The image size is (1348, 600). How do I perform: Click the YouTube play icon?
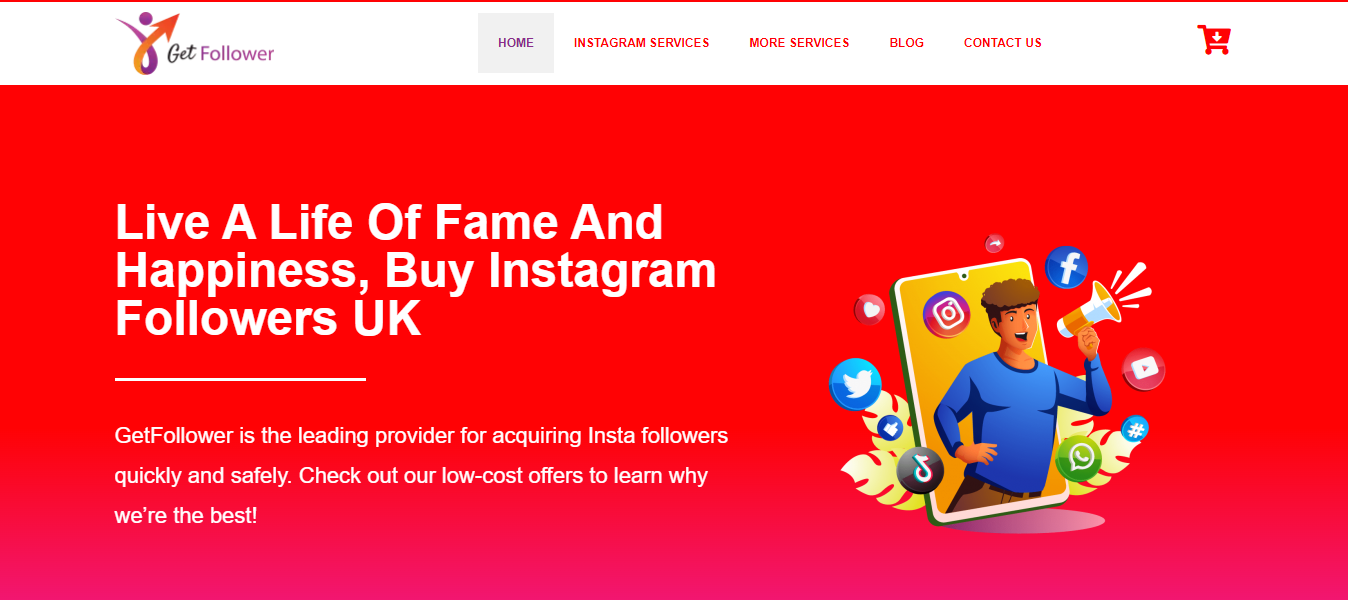point(1144,369)
